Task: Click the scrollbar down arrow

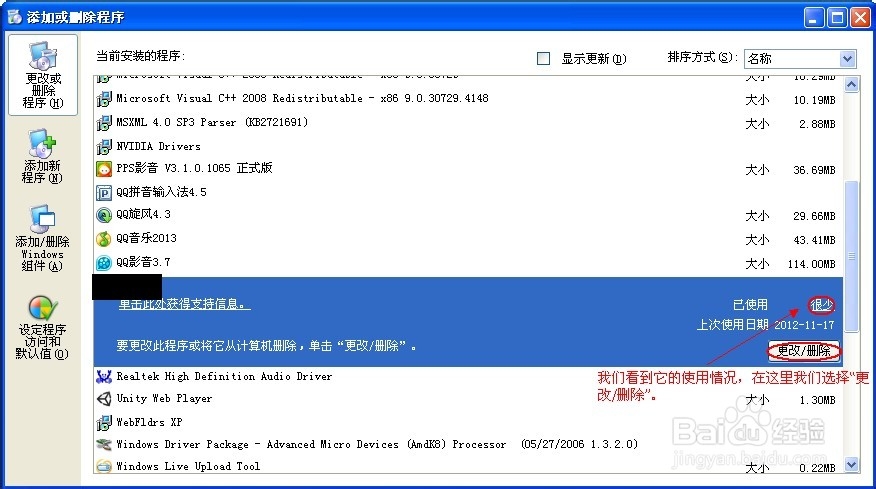Action: [851, 464]
